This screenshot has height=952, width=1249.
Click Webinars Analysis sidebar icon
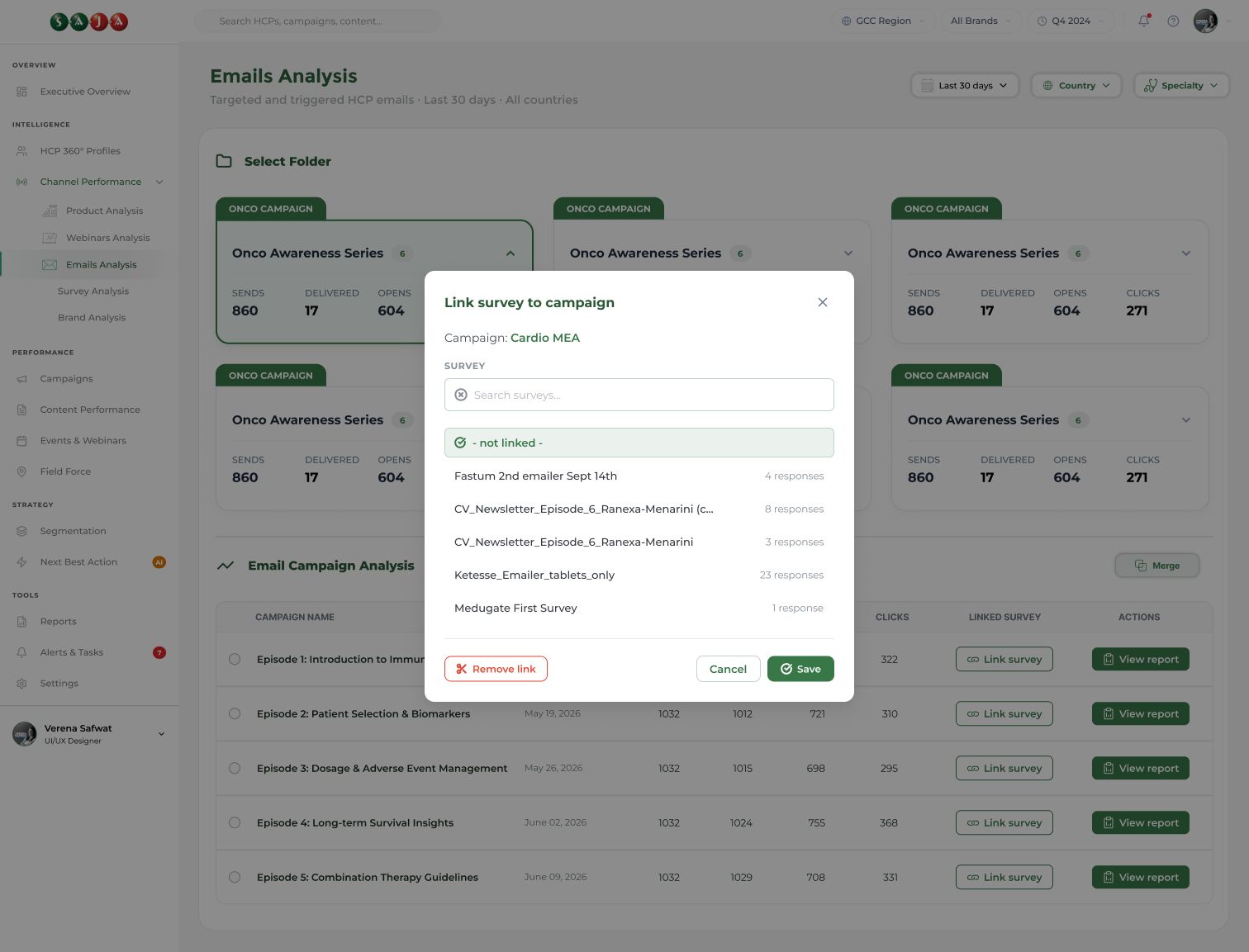(x=50, y=238)
